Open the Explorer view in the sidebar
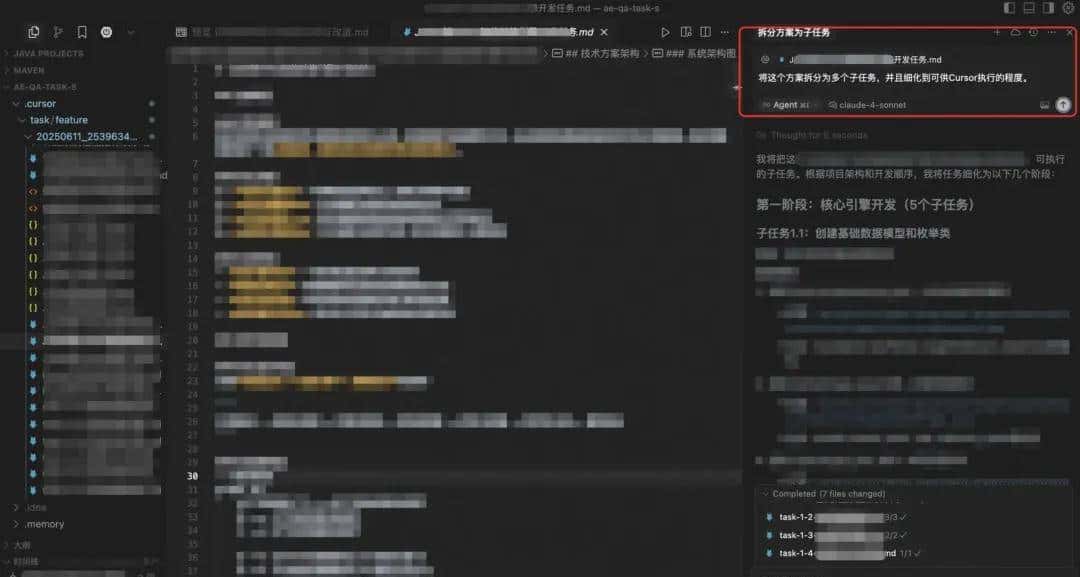The image size is (1080, 577). point(35,32)
